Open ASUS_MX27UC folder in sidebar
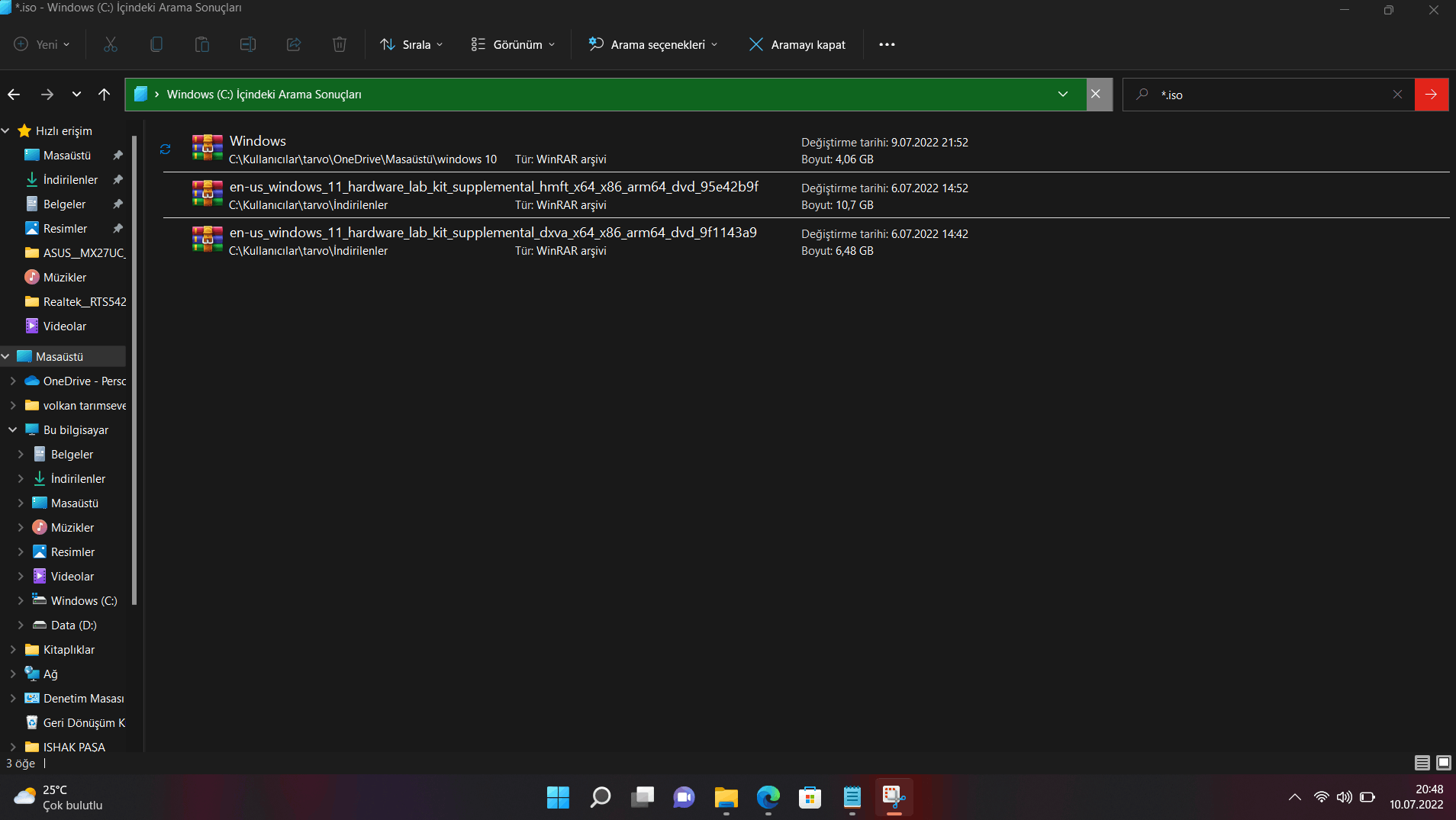Viewport: 1456px width, 820px height. point(73,253)
